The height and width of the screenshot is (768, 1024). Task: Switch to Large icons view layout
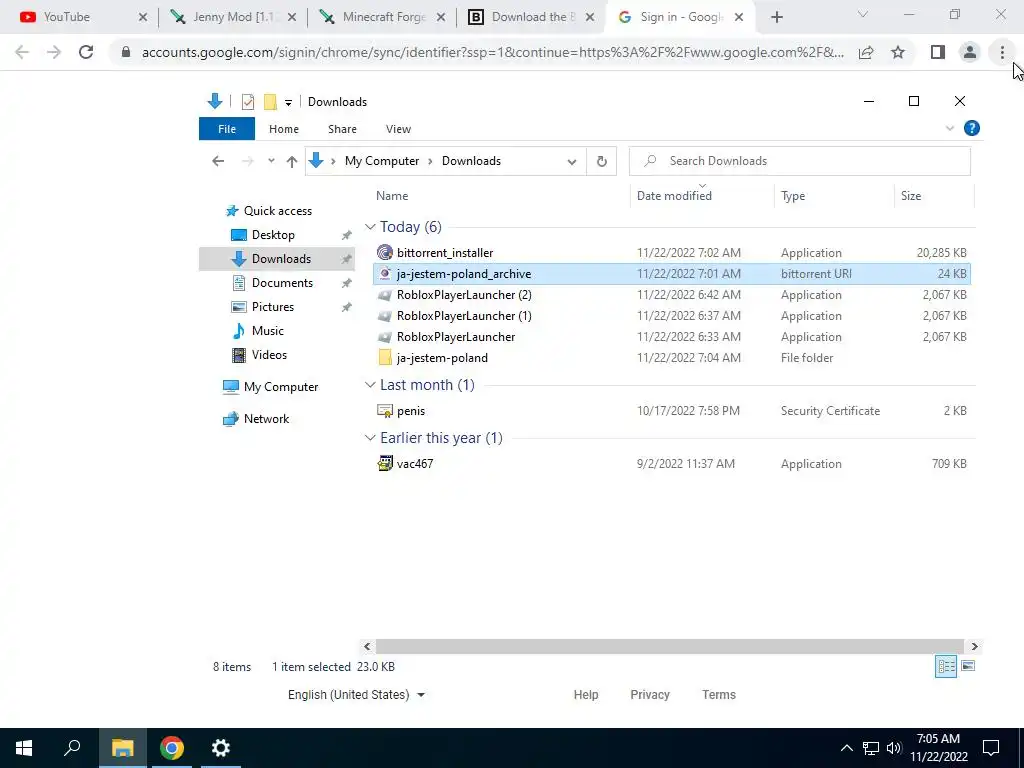968,666
